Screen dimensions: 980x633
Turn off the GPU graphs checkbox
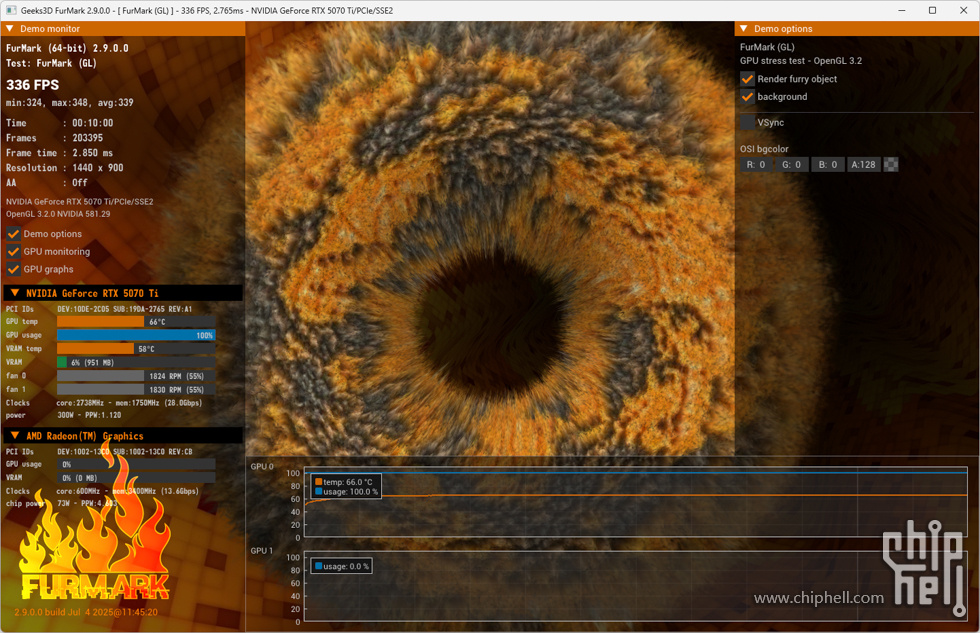point(14,269)
